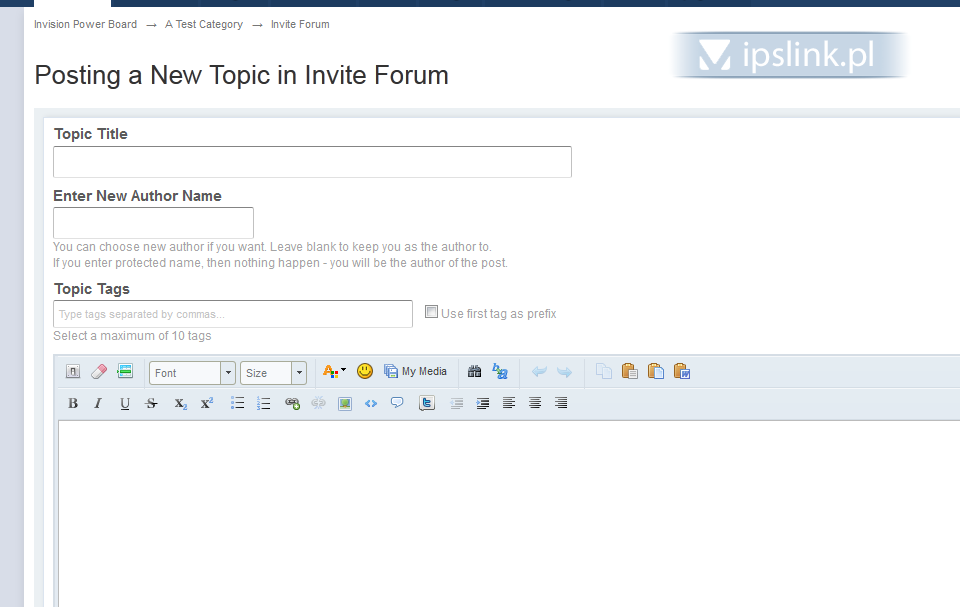
Task: Focus the Topic Title input field
Action: click(312, 162)
